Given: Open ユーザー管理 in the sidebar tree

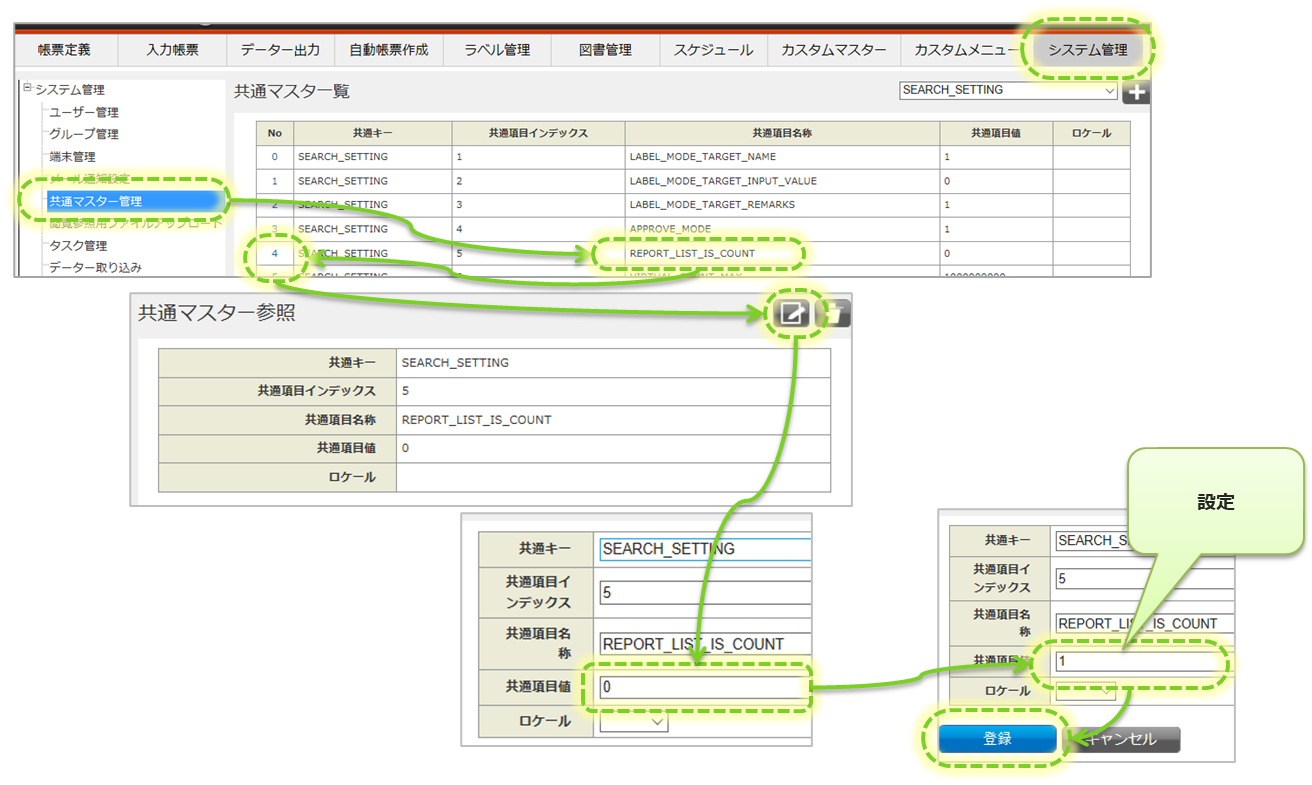Looking at the screenshot, I should [x=84, y=112].
